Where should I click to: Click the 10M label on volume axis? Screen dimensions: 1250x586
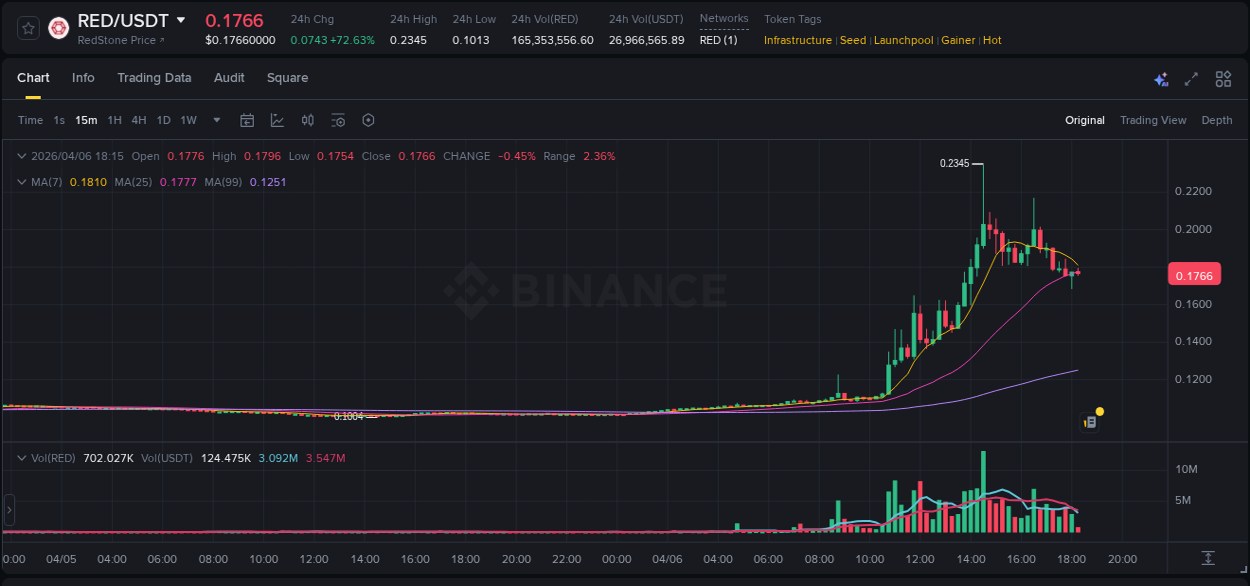coord(1186,469)
